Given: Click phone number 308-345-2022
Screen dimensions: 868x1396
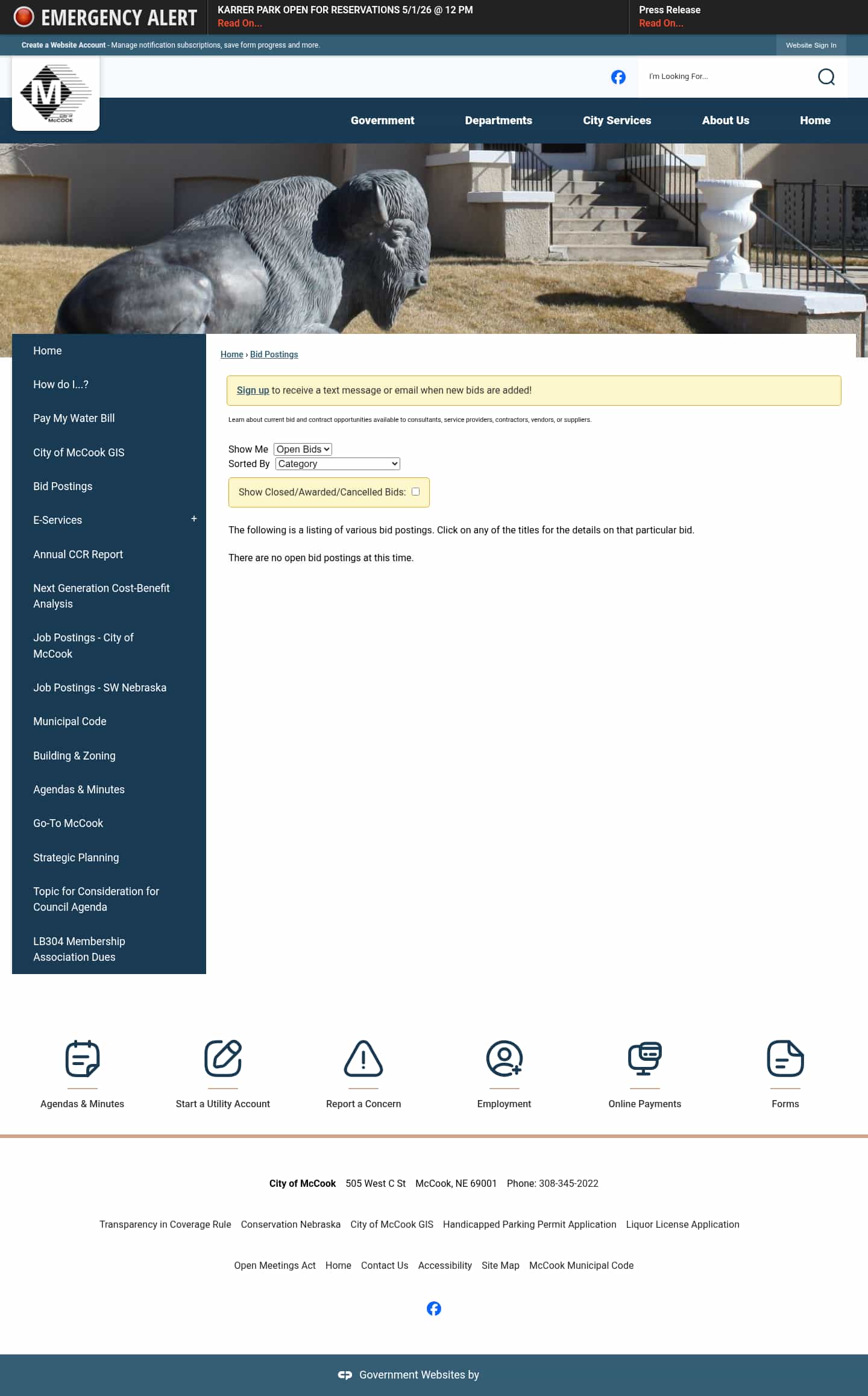Looking at the screenshot, I should [x=568, y=1183].
